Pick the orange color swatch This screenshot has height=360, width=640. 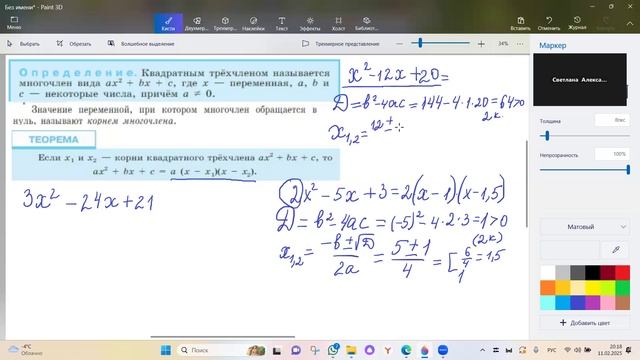pyautogui.click(x=547, y=287)
